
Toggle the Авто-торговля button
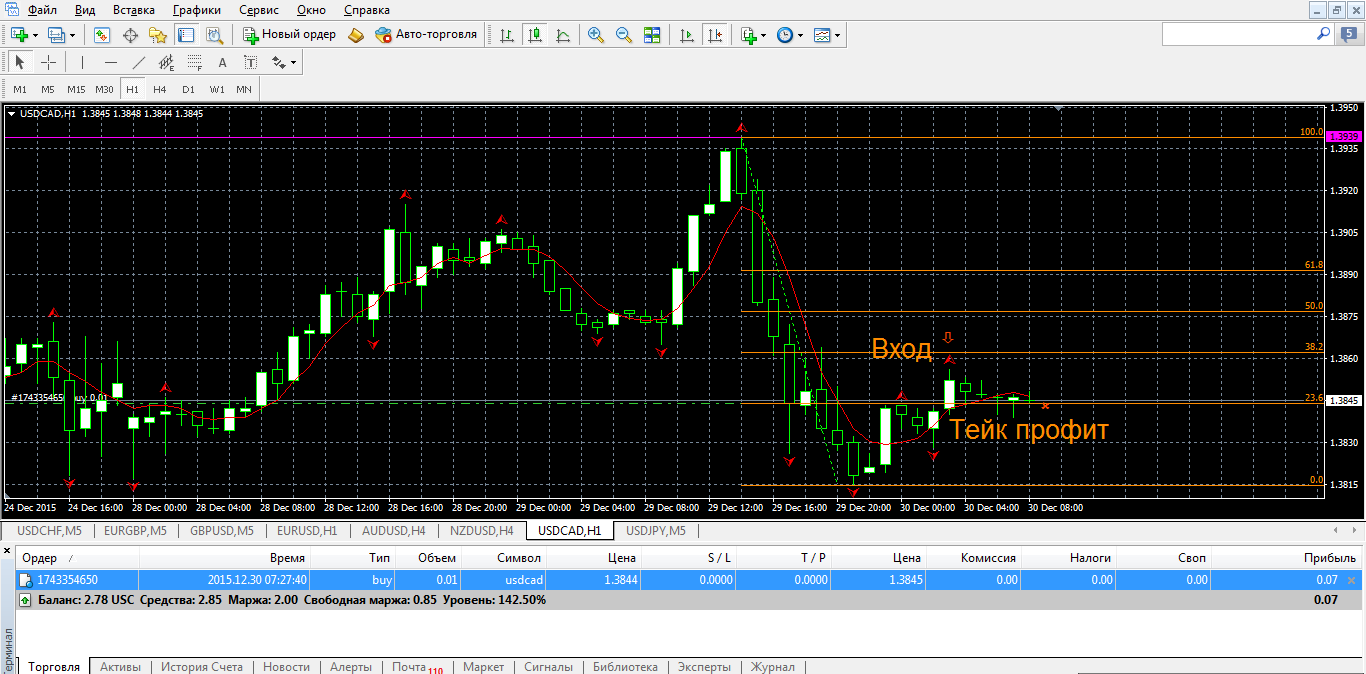click(x=427, y=35)
